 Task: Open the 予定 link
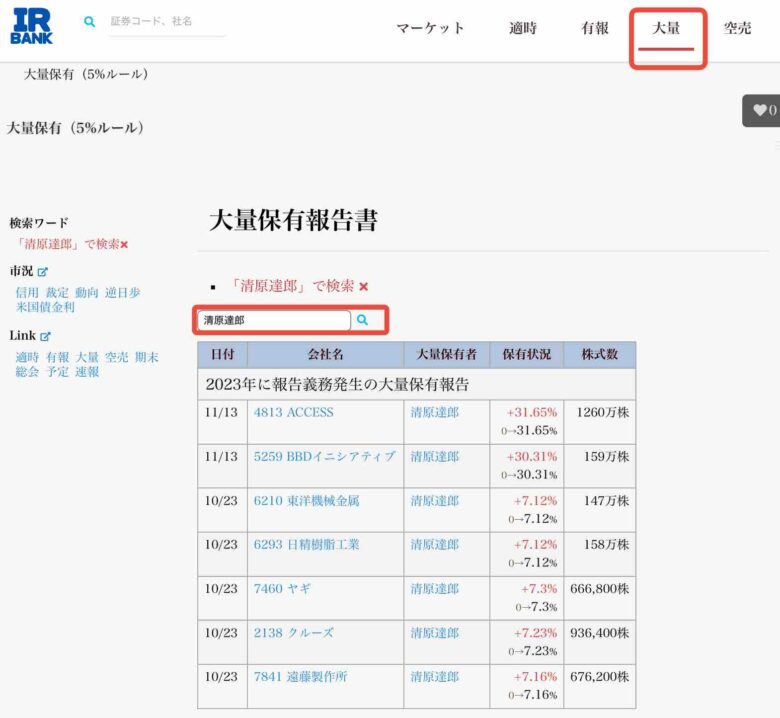[x=57, y=372]
